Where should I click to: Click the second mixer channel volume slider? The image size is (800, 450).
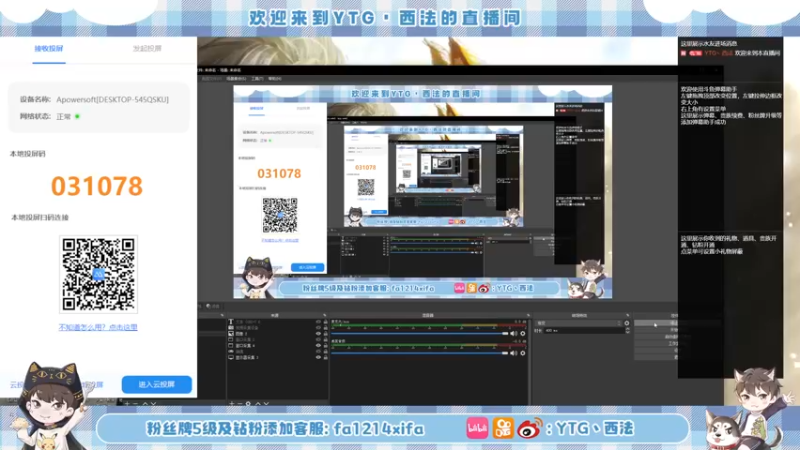(x=419, y=353)
